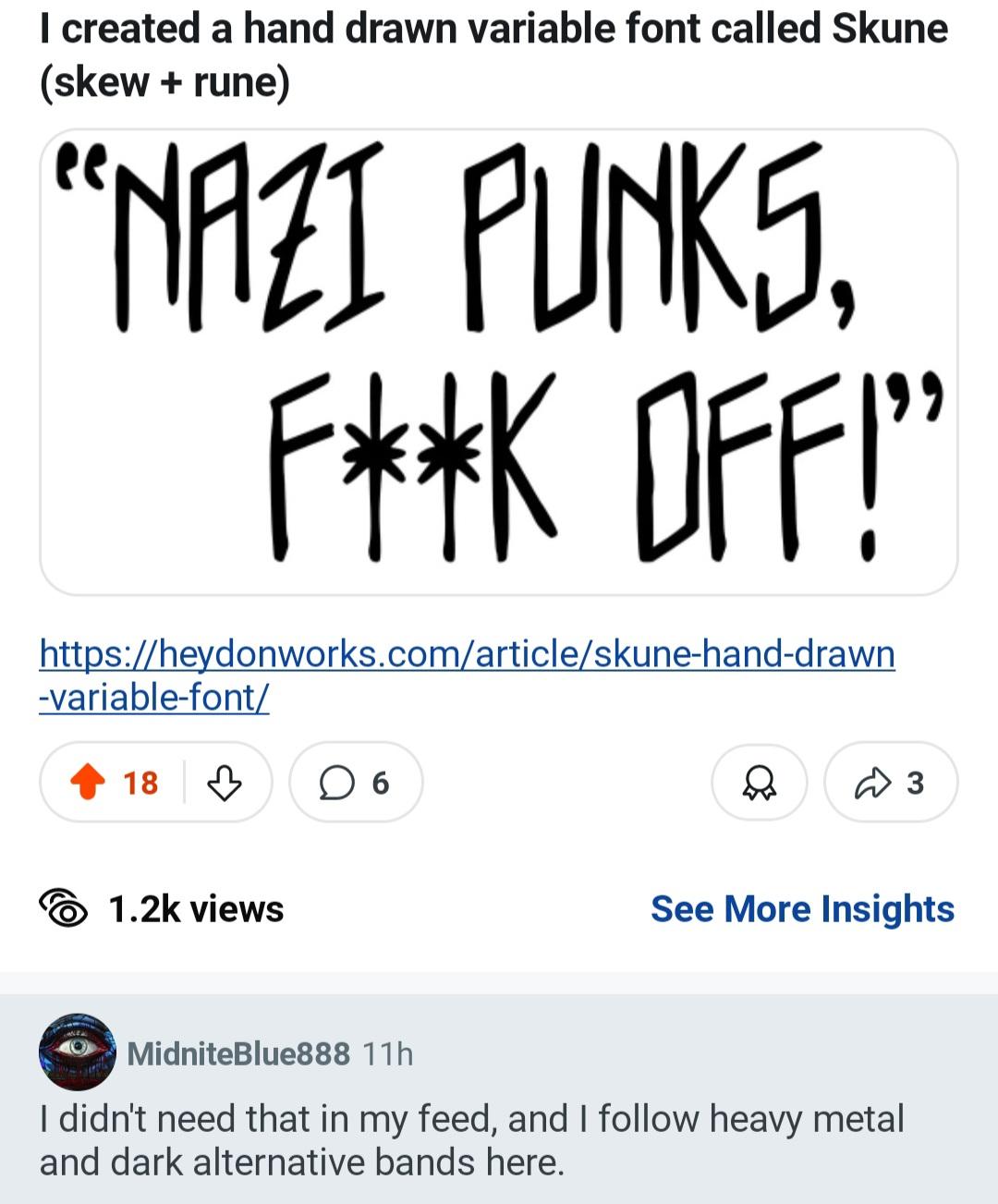
Task: Downvote the post with the down arrow
Action: point(224,783)
